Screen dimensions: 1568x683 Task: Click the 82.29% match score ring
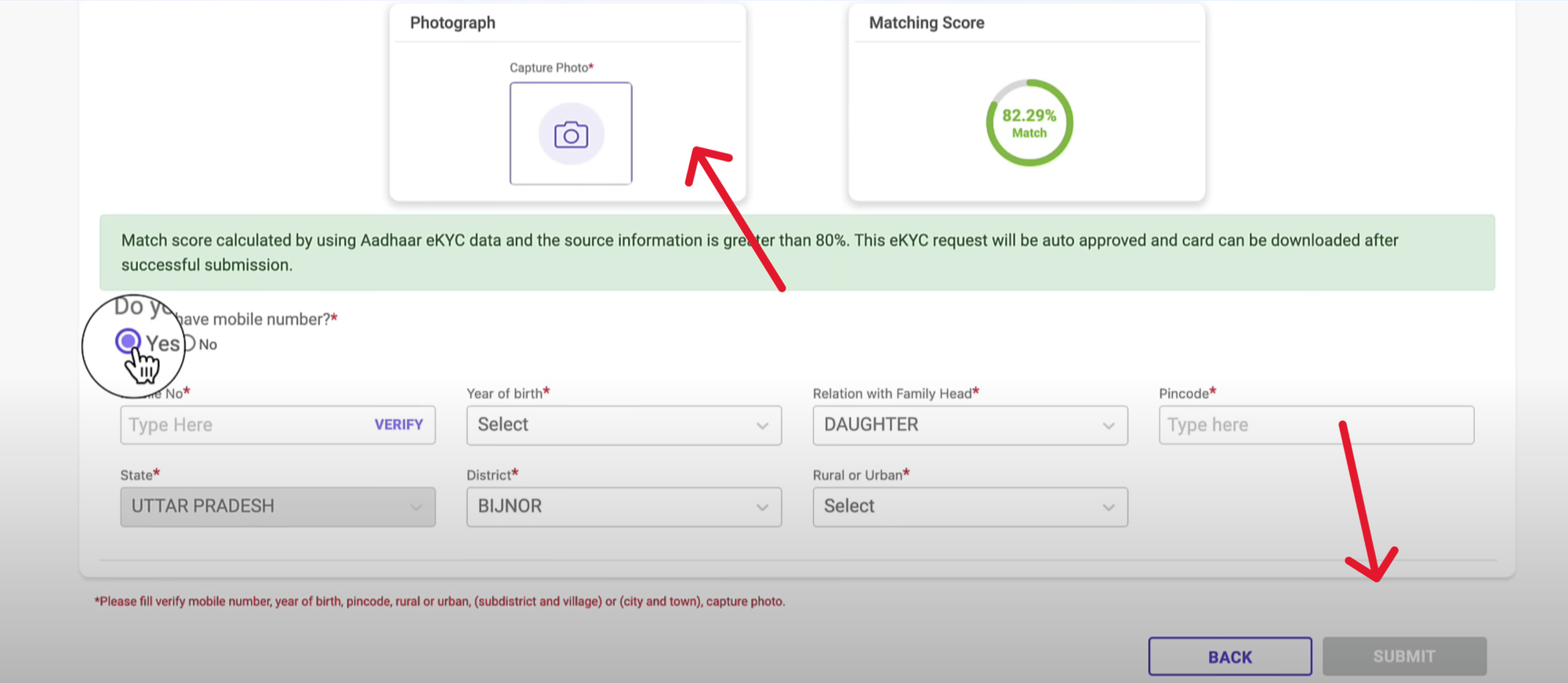tap(1029, 123)
